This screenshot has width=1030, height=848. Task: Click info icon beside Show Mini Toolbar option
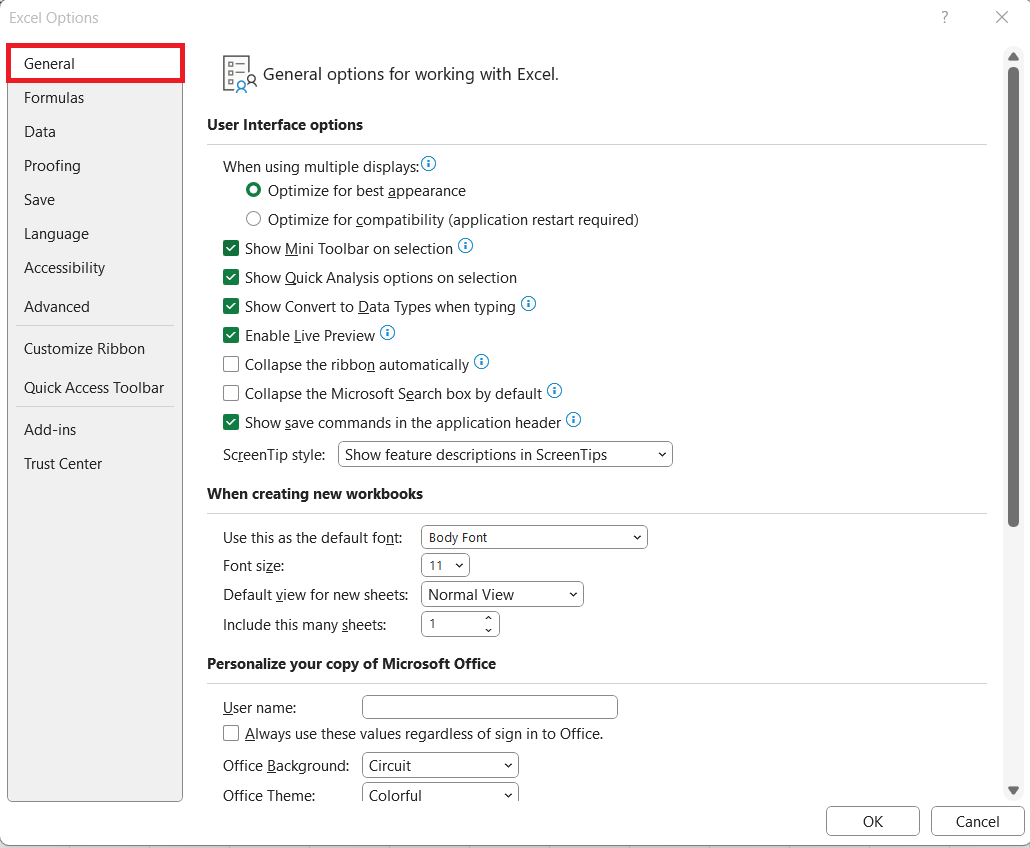465,246
